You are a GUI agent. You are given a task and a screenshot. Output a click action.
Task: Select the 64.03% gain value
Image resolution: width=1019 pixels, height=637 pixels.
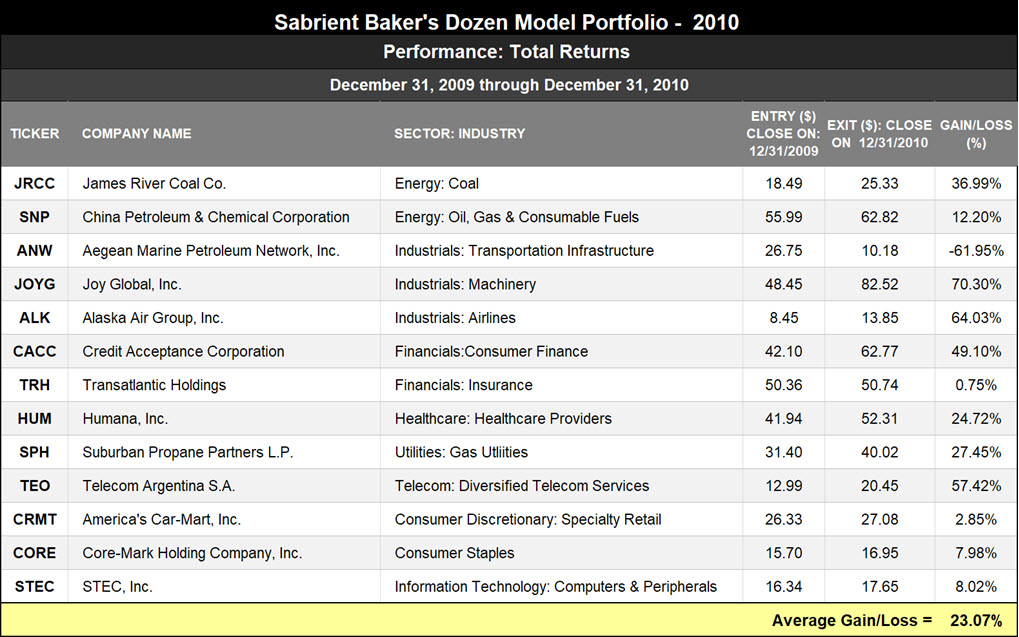tap(976, 318)
